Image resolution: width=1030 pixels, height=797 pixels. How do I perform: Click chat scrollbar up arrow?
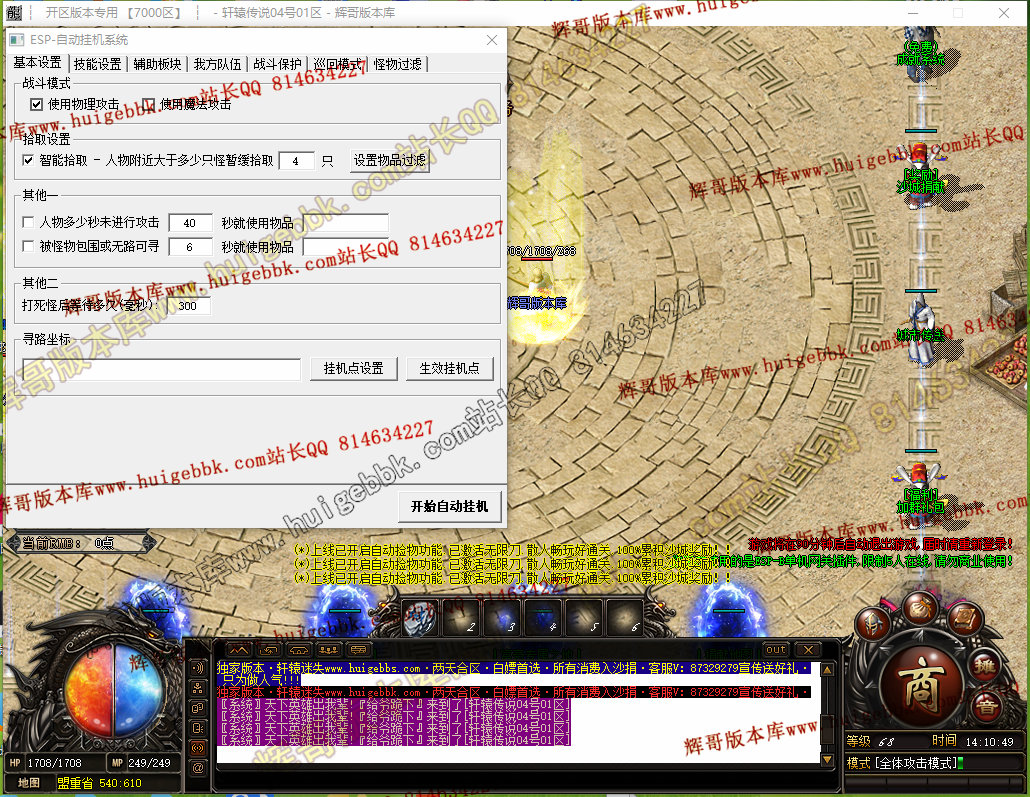[828, 670]
